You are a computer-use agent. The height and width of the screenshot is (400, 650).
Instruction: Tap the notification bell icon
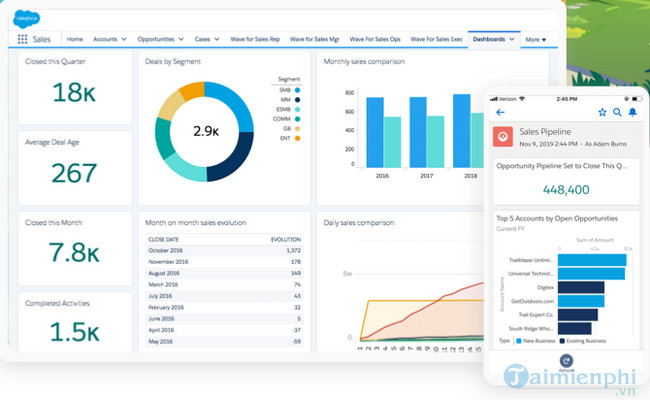[x=634, y=112]
